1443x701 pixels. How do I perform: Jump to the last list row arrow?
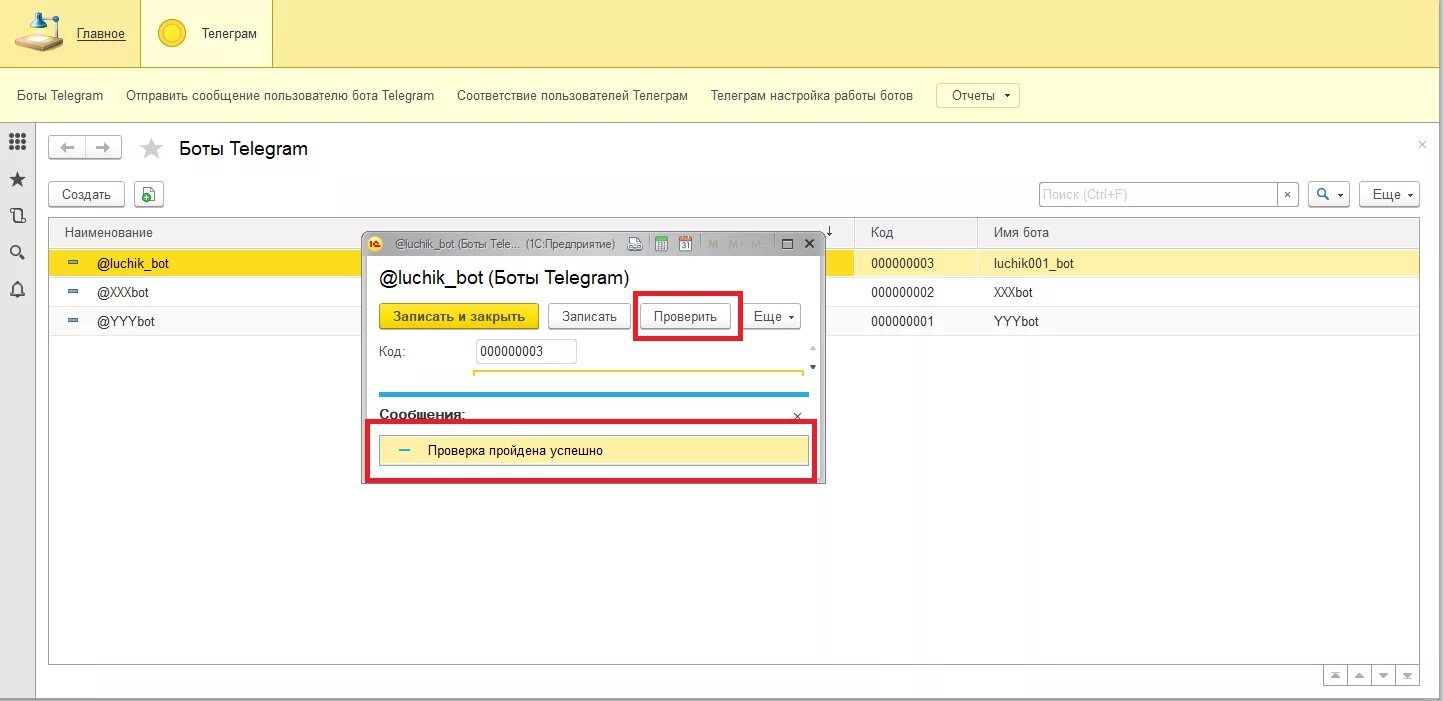(1407, 676)
